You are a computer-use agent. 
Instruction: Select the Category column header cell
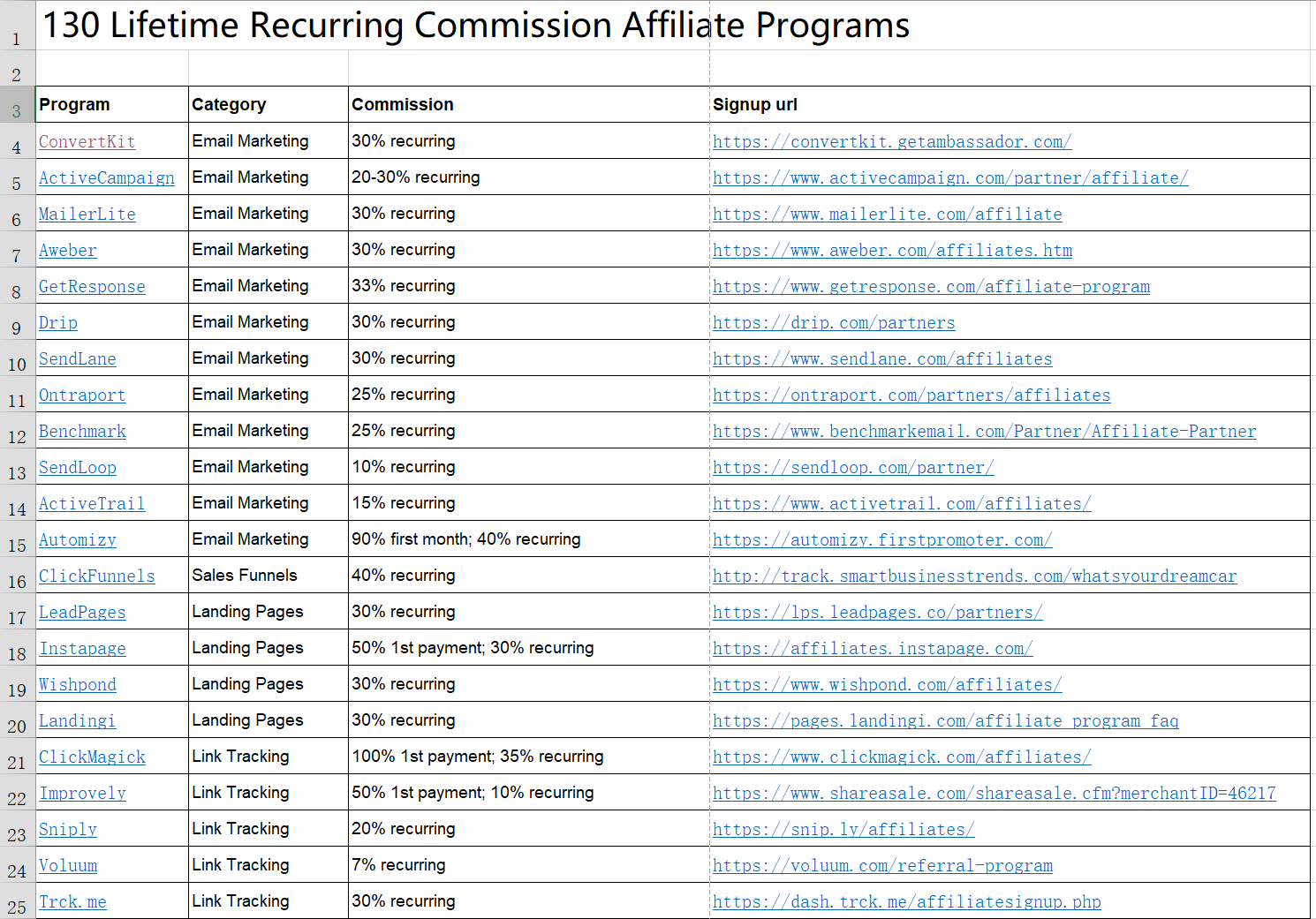[x=268, y=104]
